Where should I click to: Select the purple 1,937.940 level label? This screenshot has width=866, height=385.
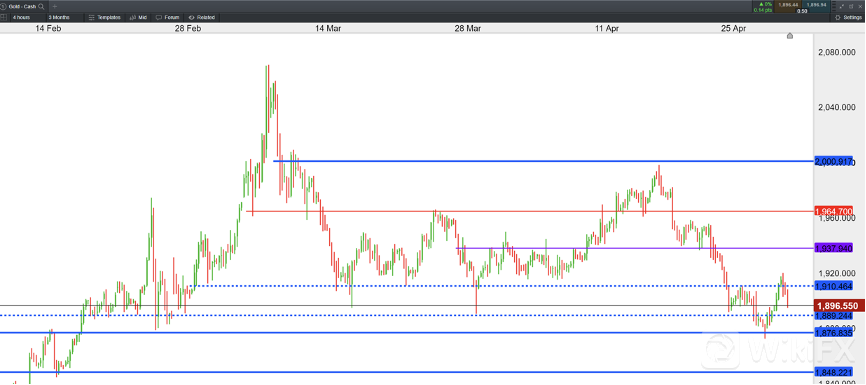tap(833, 248)
